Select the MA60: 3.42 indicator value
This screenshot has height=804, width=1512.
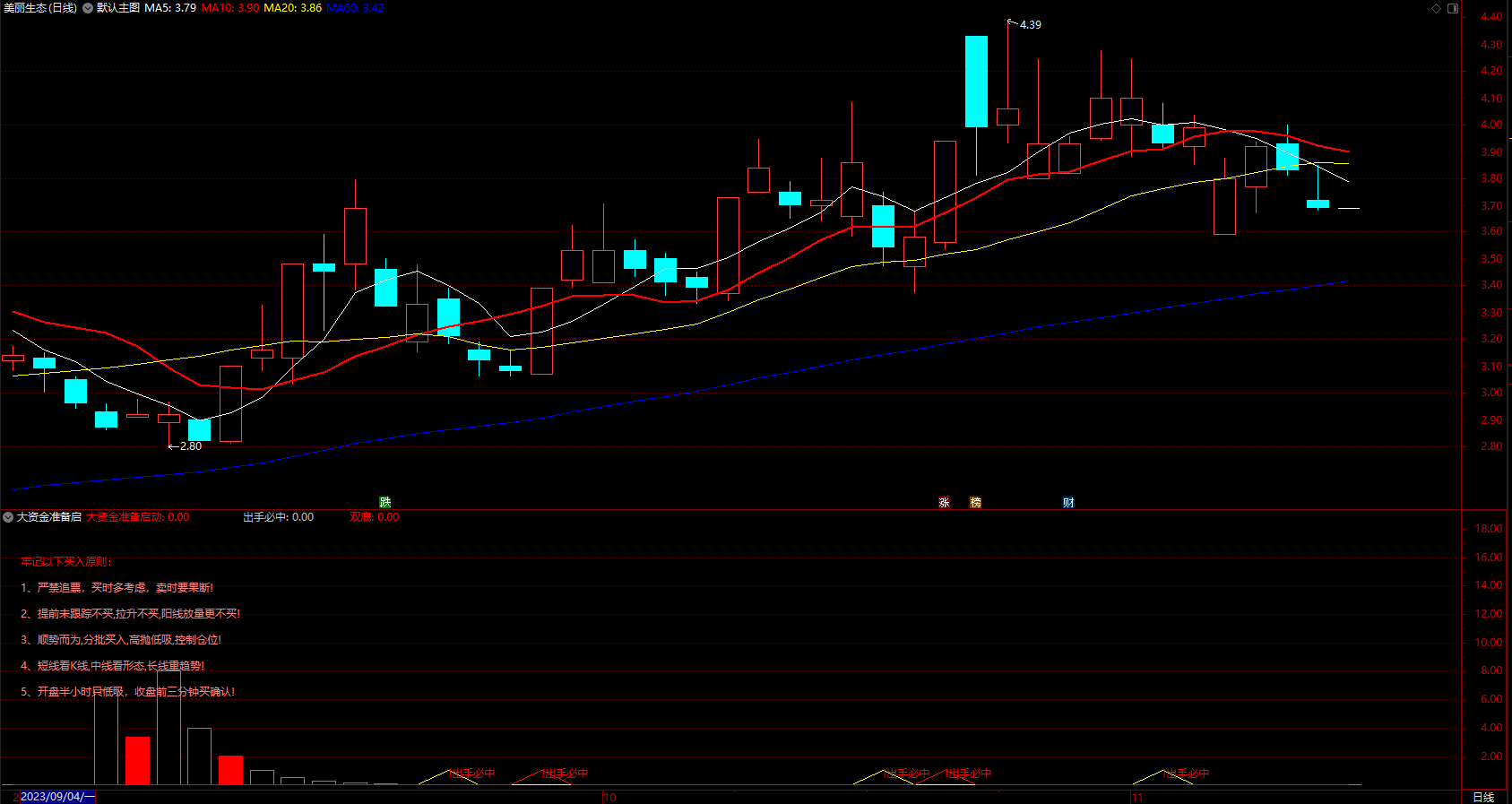(355, 8)
